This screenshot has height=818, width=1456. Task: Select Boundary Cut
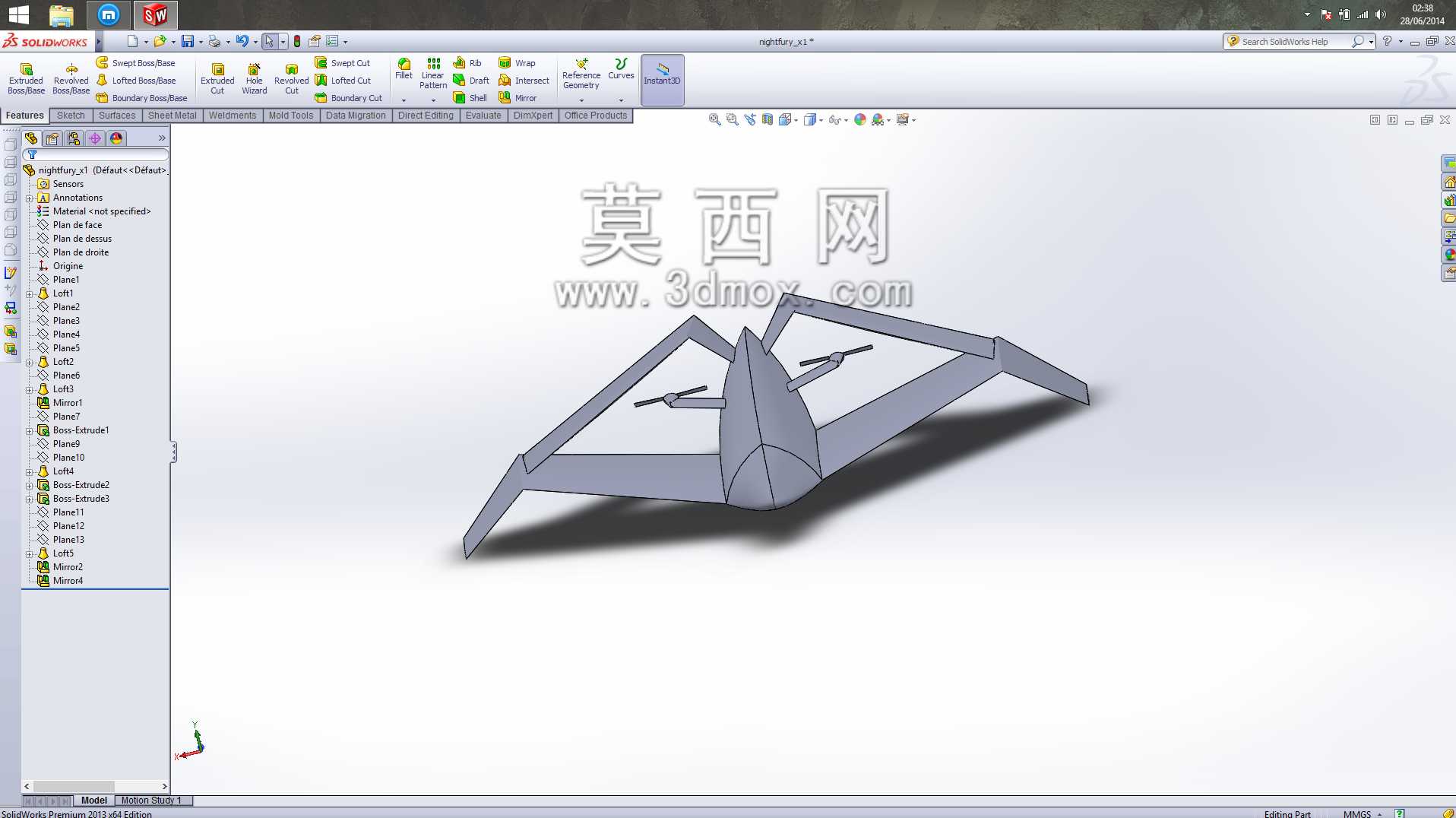[349, 98]
